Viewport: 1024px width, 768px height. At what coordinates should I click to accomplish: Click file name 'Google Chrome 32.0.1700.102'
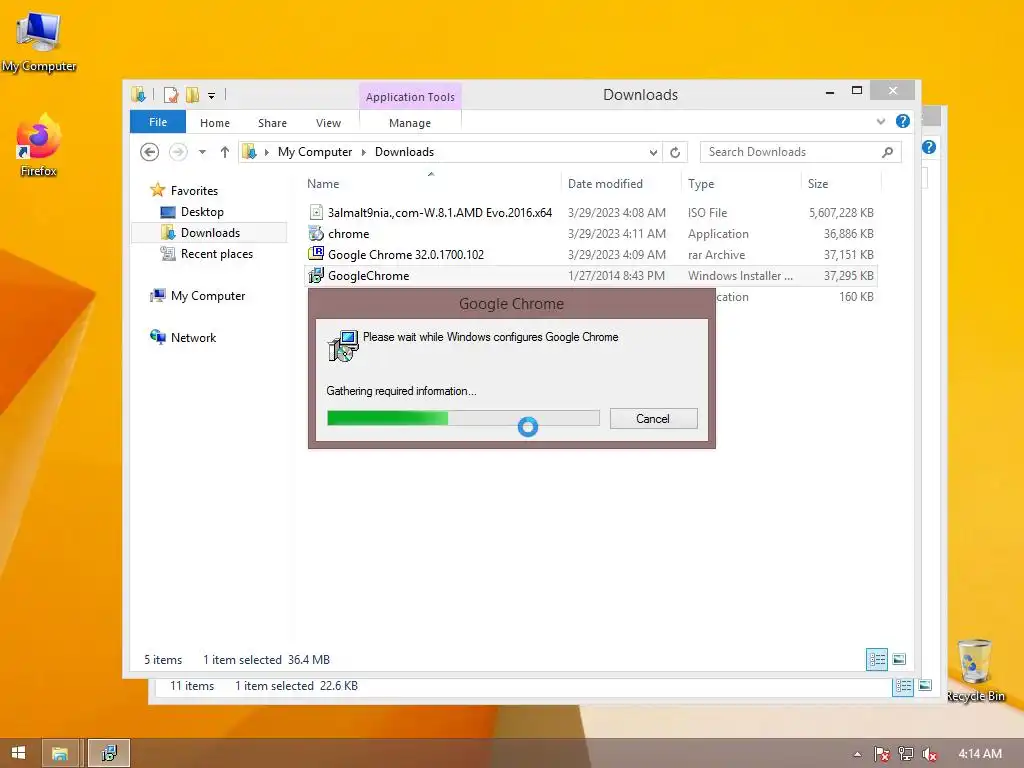coord(406,255)
